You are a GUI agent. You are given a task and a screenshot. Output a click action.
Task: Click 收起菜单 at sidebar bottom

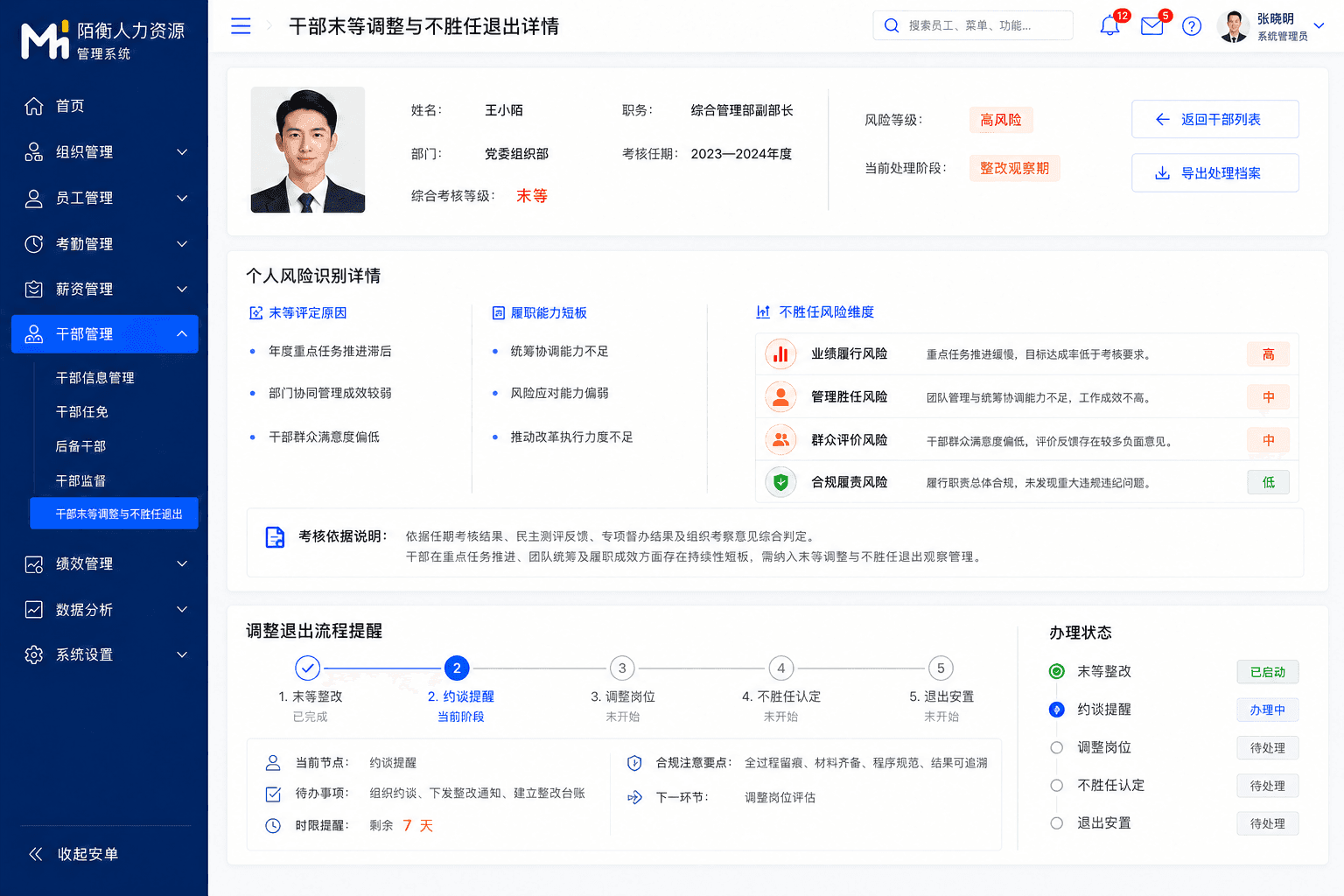tap(74, 854)
